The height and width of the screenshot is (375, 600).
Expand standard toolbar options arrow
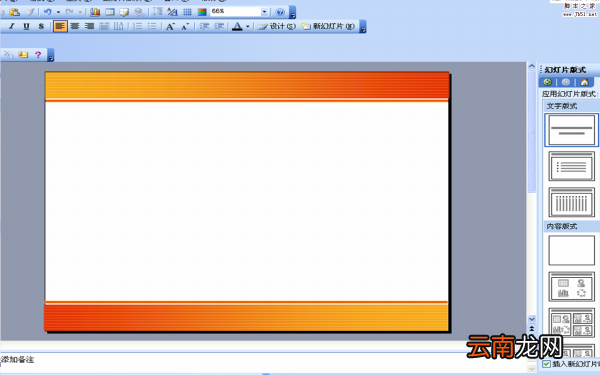point(293,12)
